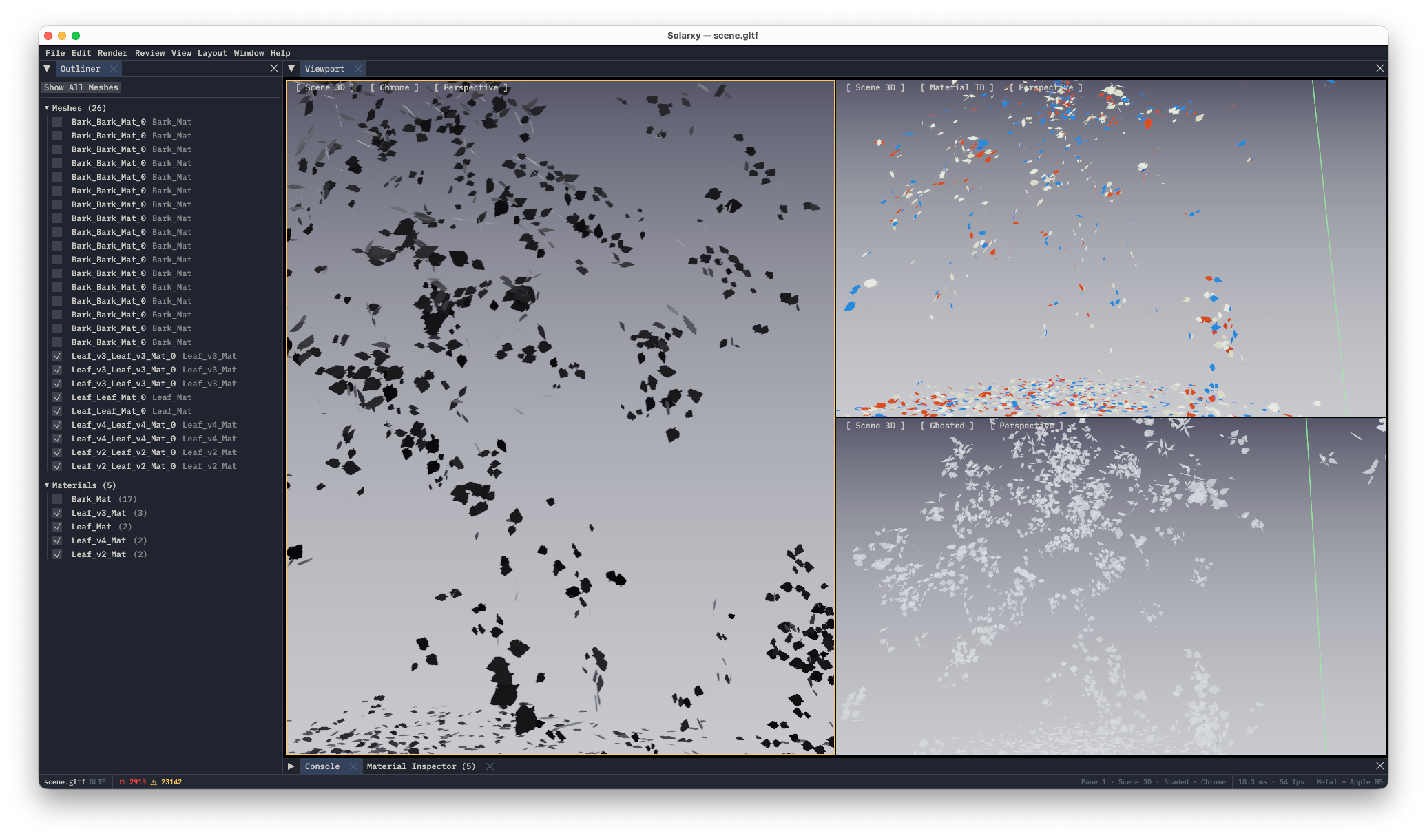Open the Review menu

[149, 53]
